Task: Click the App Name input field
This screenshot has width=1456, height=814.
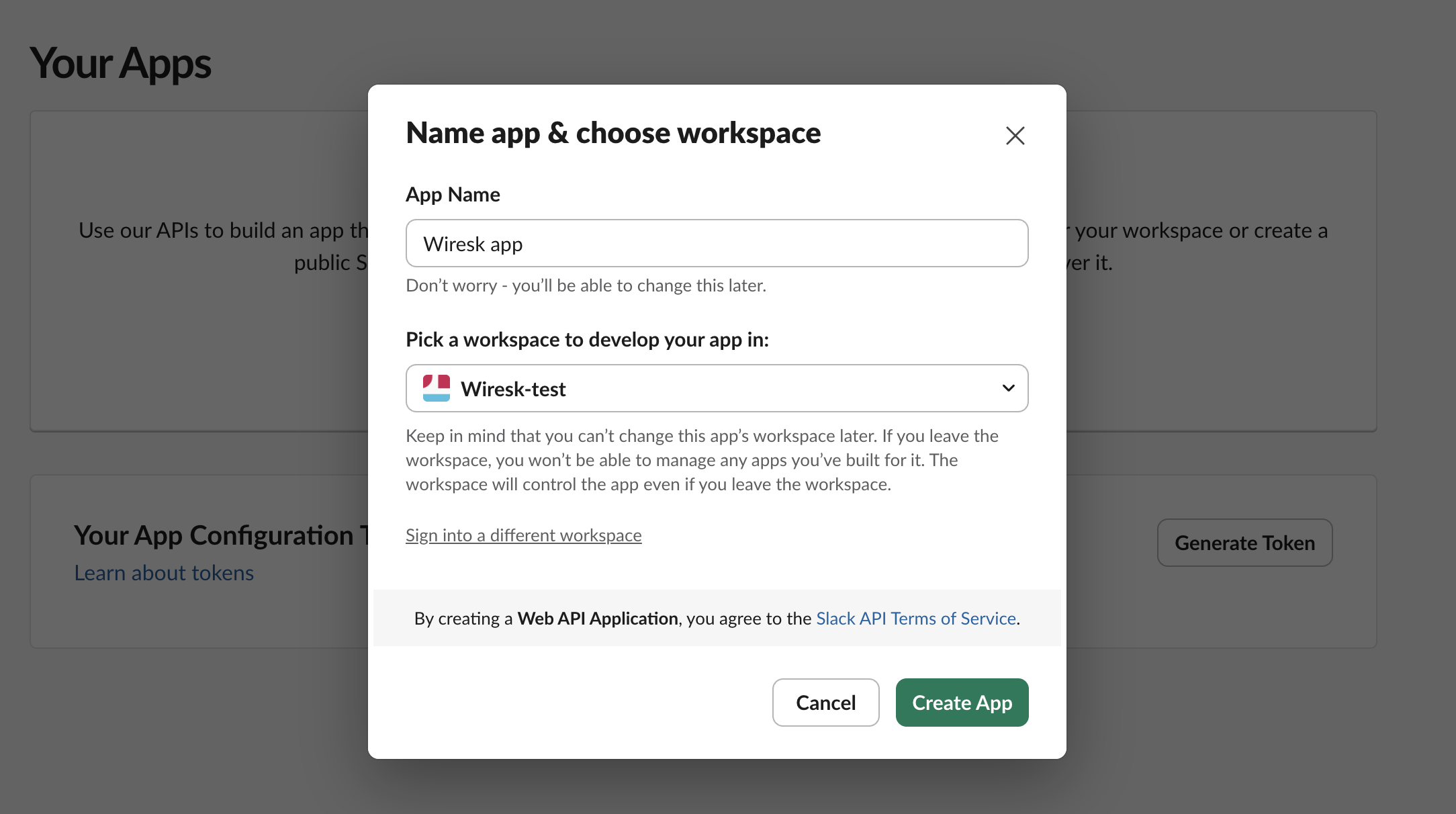Action: (717, 243)
